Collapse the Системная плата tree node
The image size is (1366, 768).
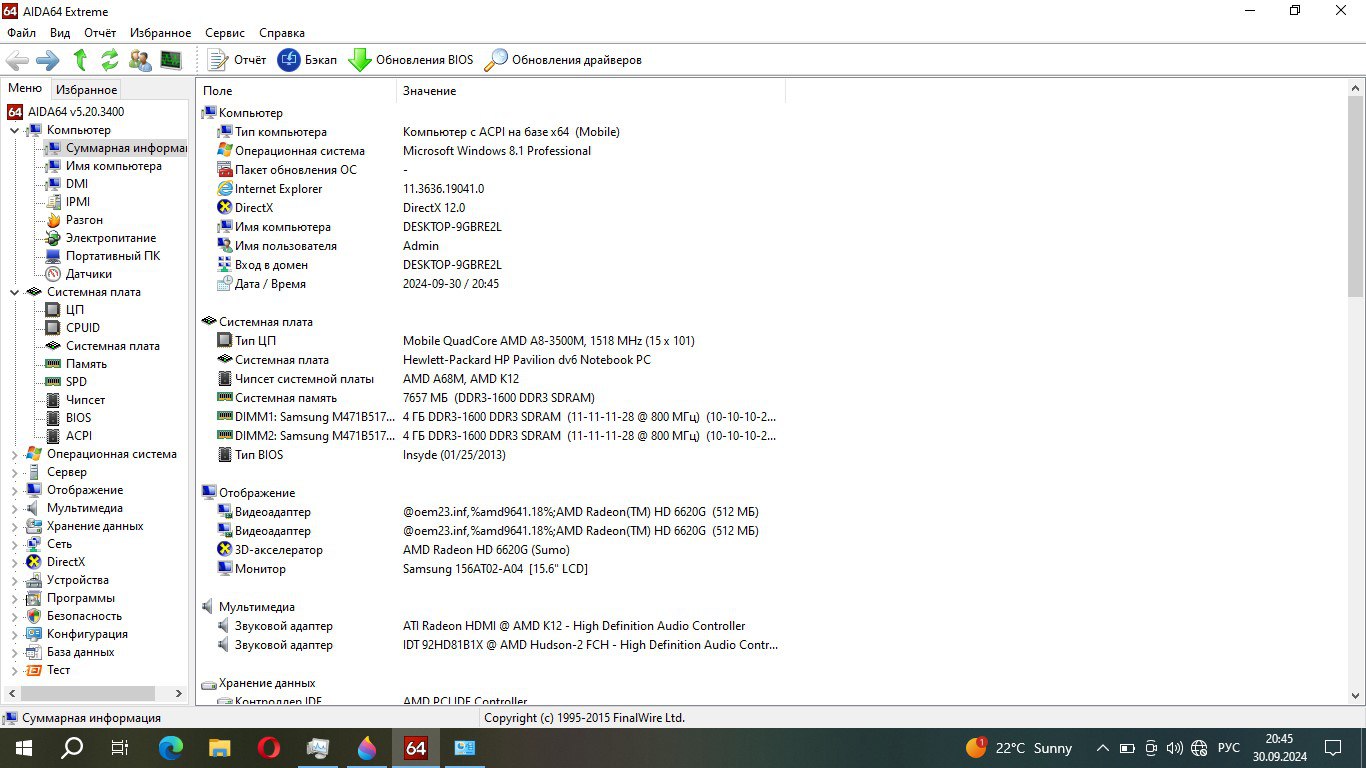pyautogui.click(x=14, y=292)
